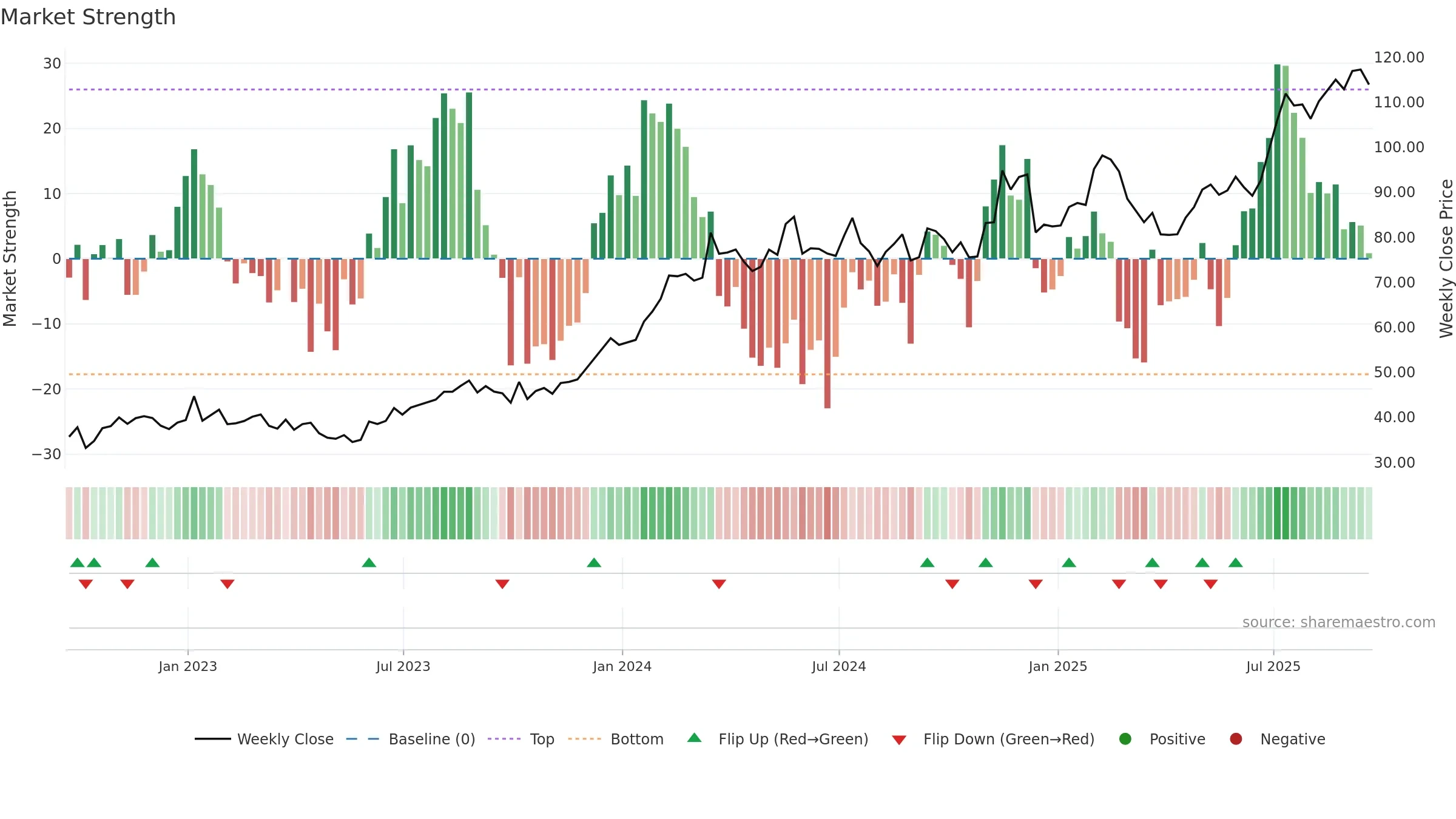Select the flip-down marker between Jan 2024 and Jul 2024

point(719,584)
